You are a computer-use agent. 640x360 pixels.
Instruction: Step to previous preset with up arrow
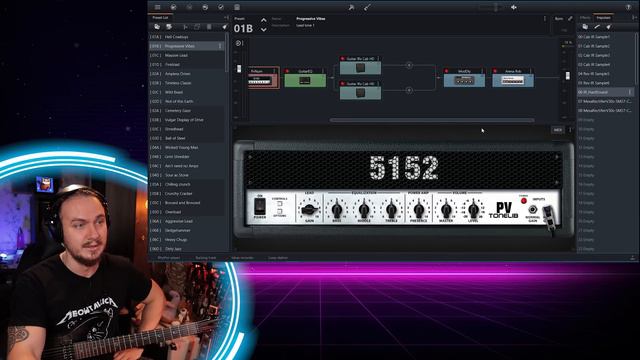click(264, 20)
